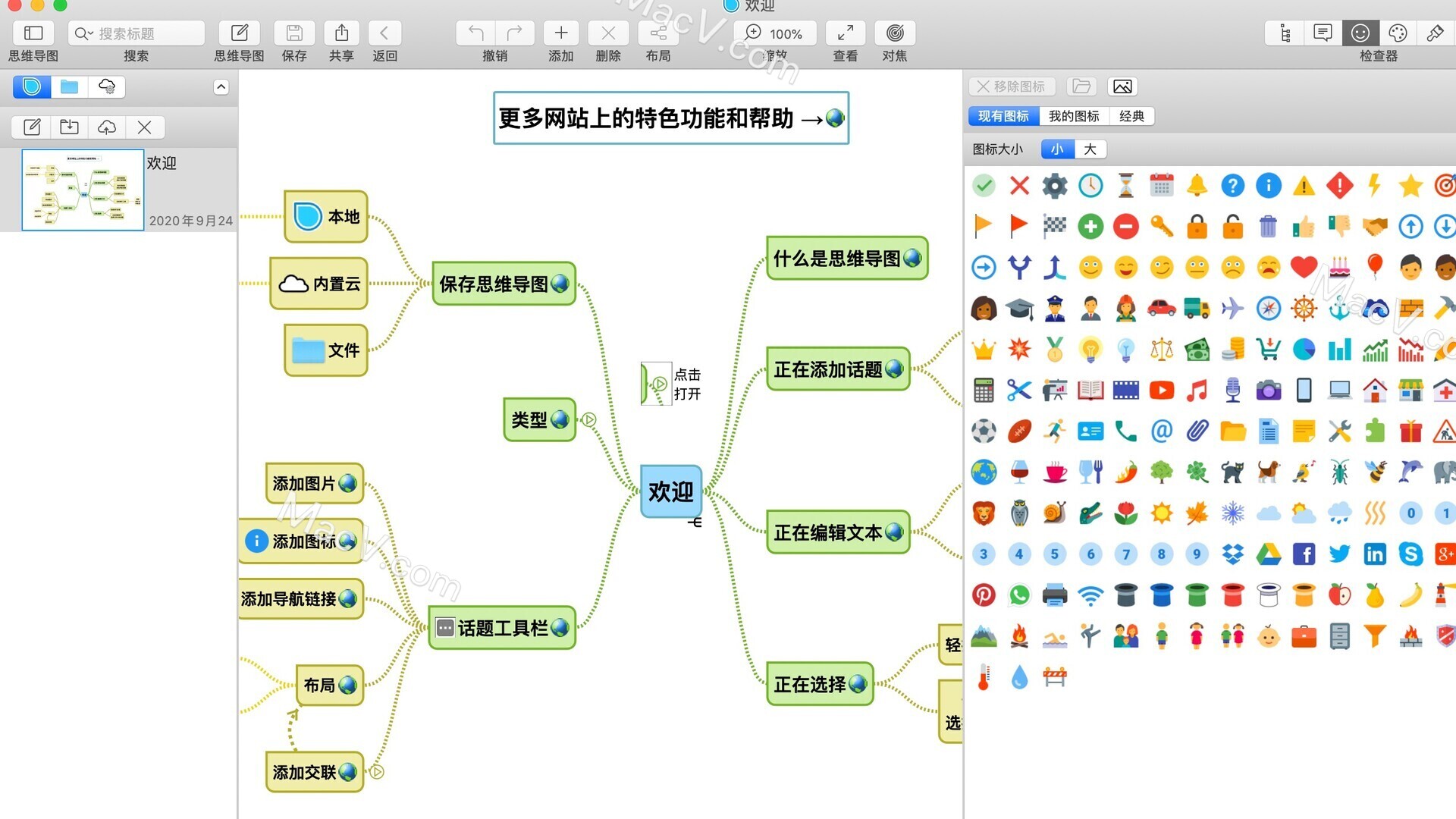Open the color palette inspector icon
Image resolution: width=1456 pixels, height=819 pixels.
[1398, 33]
